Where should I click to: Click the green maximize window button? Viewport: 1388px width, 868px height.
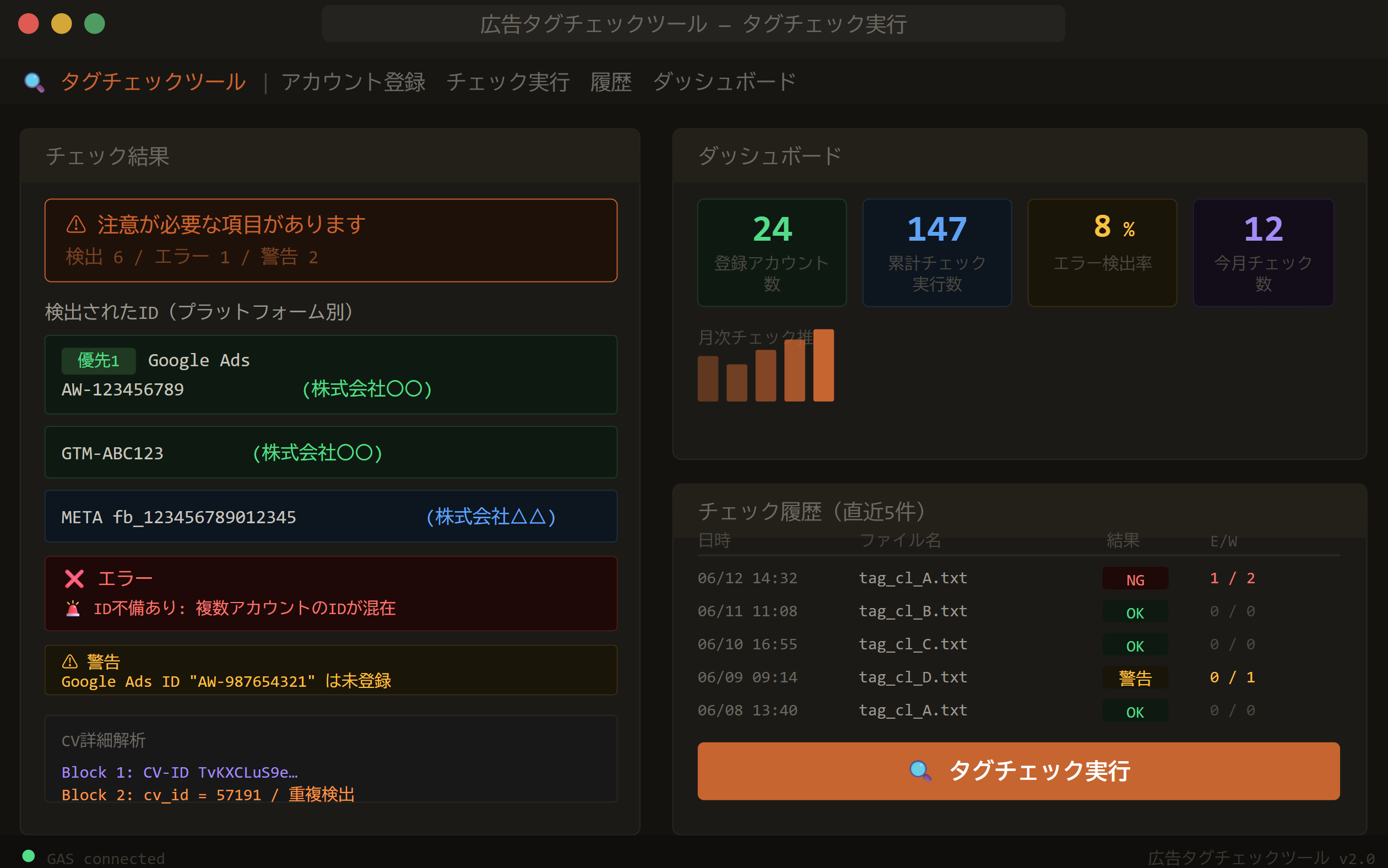point(95,24)
